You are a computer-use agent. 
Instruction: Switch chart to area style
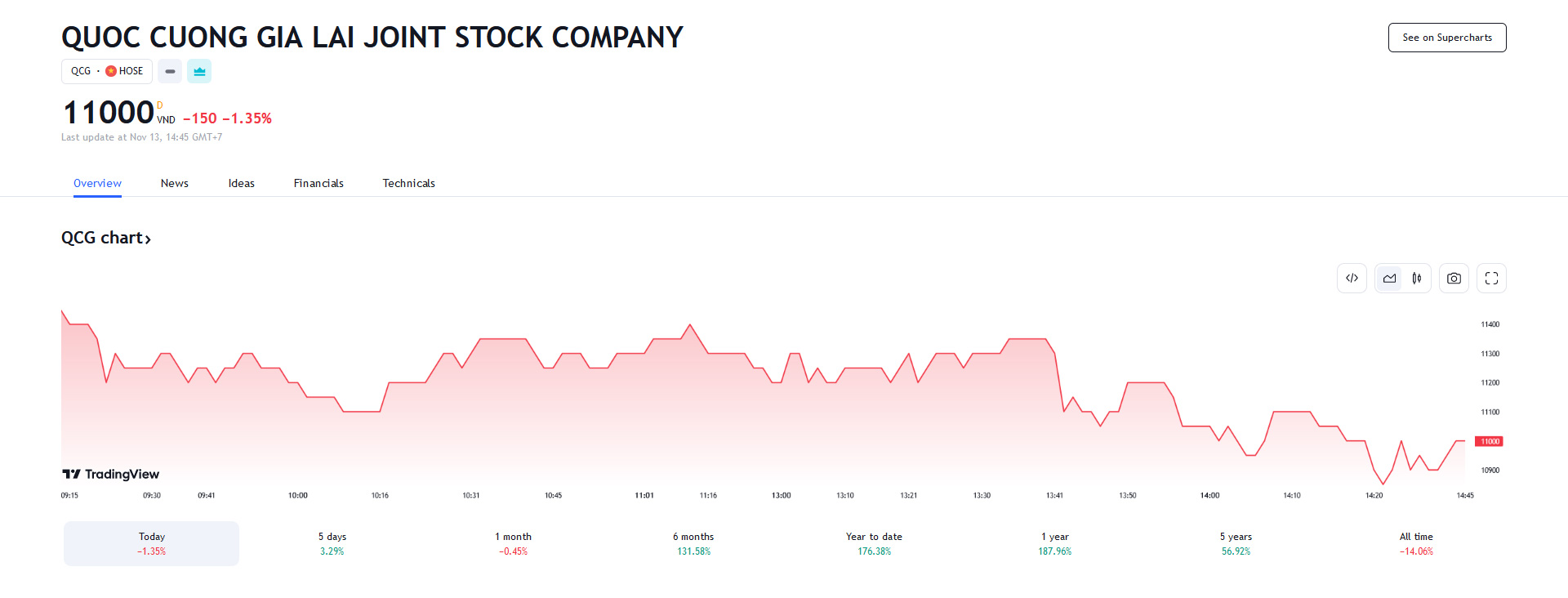[x=1389, y=279]
